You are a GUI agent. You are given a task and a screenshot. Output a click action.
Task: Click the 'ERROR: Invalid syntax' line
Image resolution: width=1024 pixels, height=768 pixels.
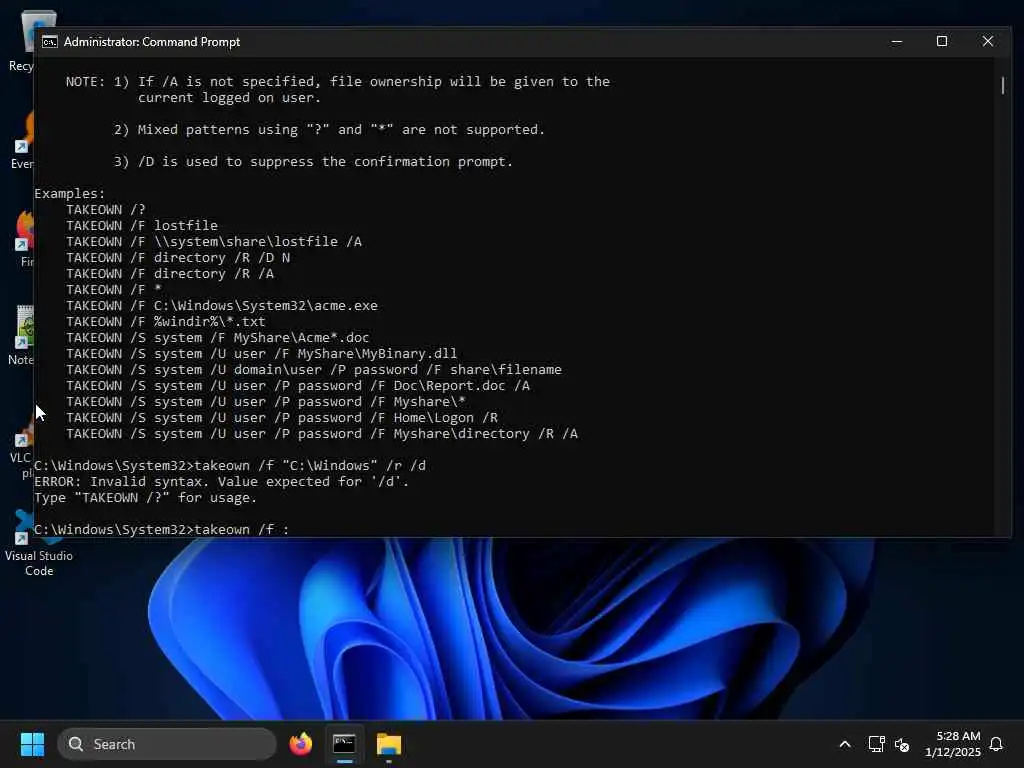point(221,482)
